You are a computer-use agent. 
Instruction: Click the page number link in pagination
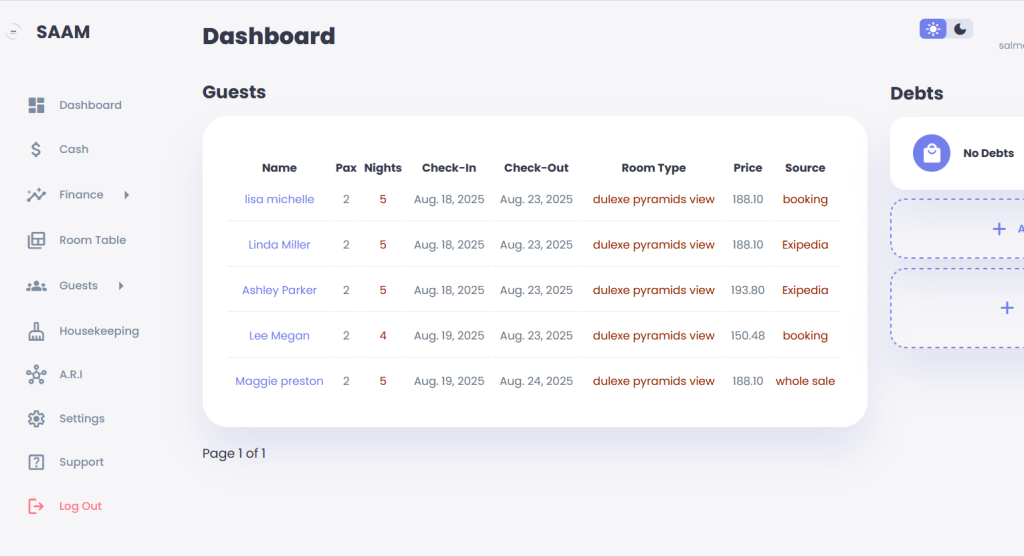263,453
